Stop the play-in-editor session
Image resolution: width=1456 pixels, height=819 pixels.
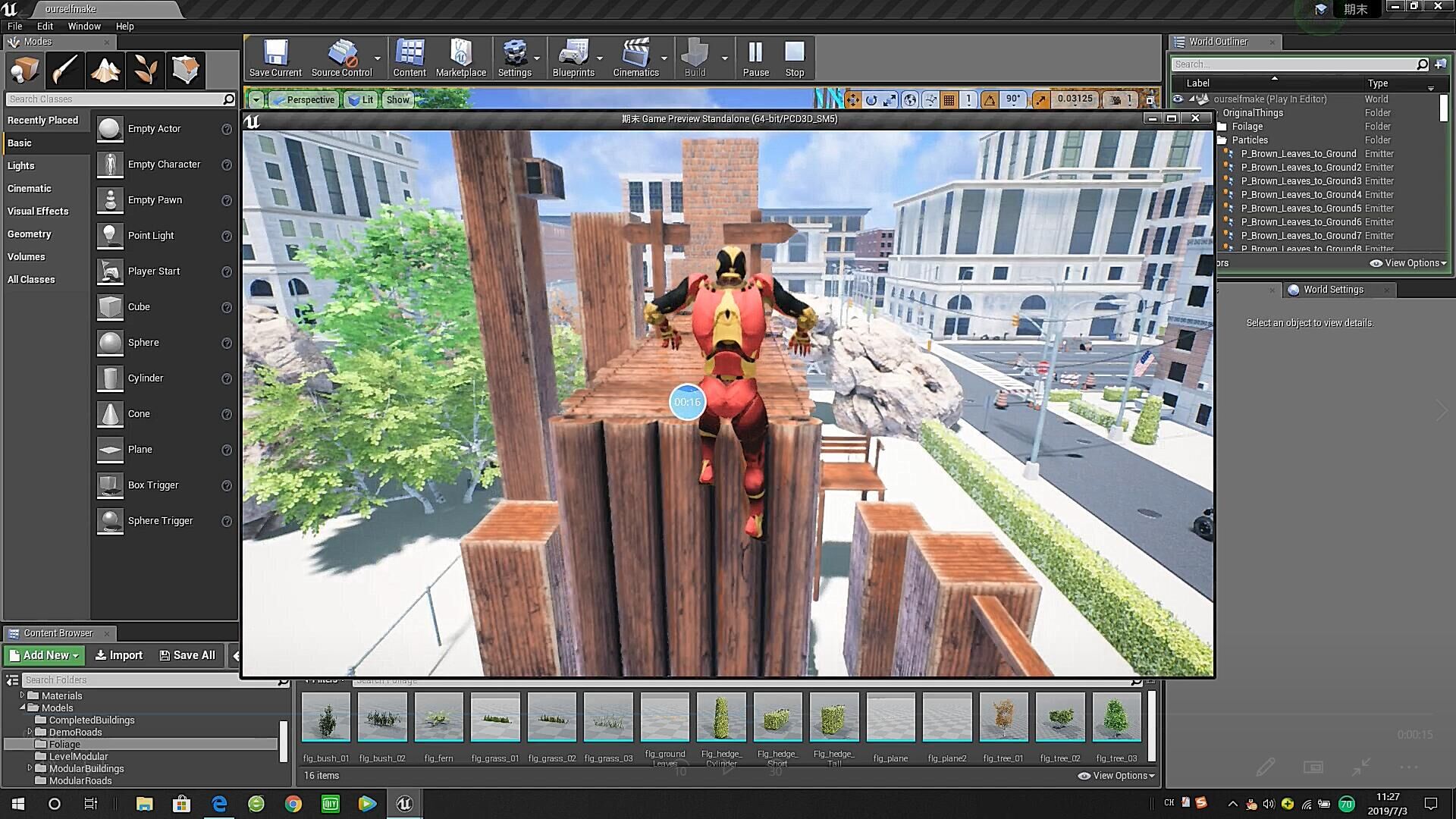click(x=794, y=58)
